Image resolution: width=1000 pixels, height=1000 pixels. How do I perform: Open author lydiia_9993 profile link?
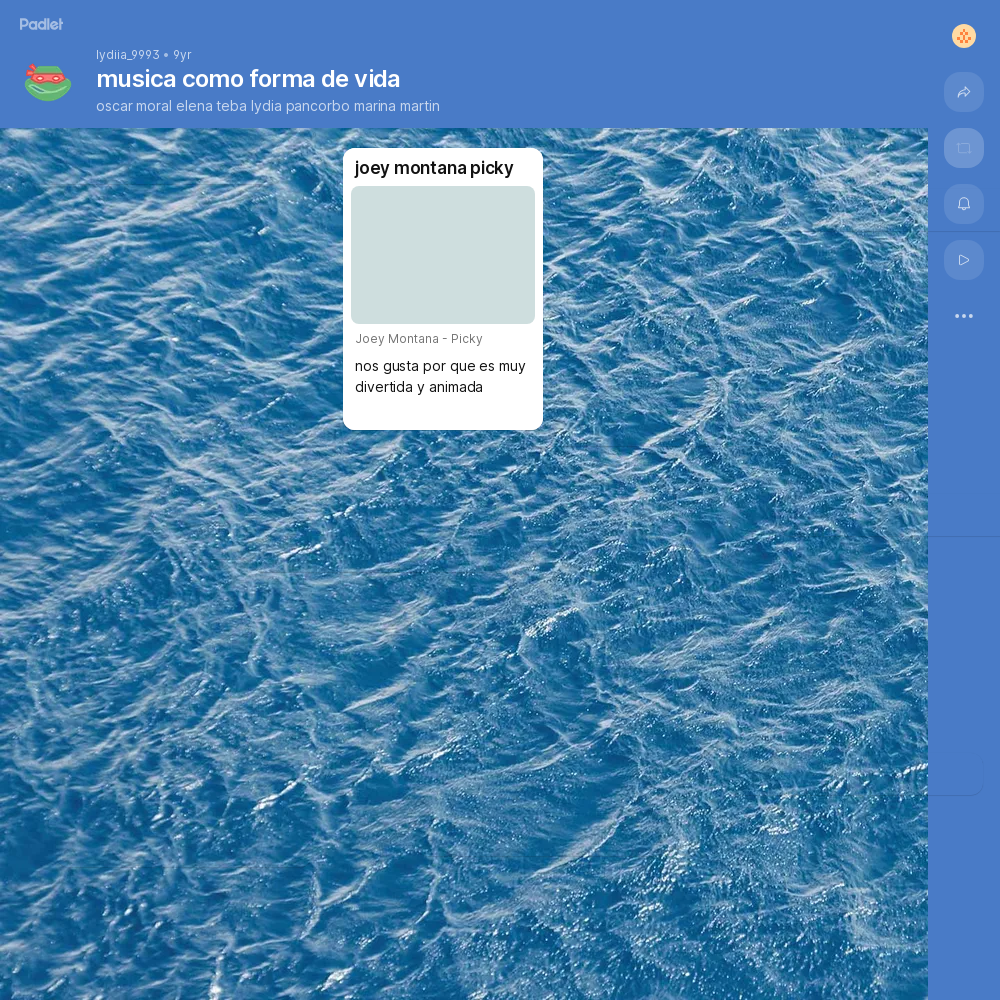[128, 55]
